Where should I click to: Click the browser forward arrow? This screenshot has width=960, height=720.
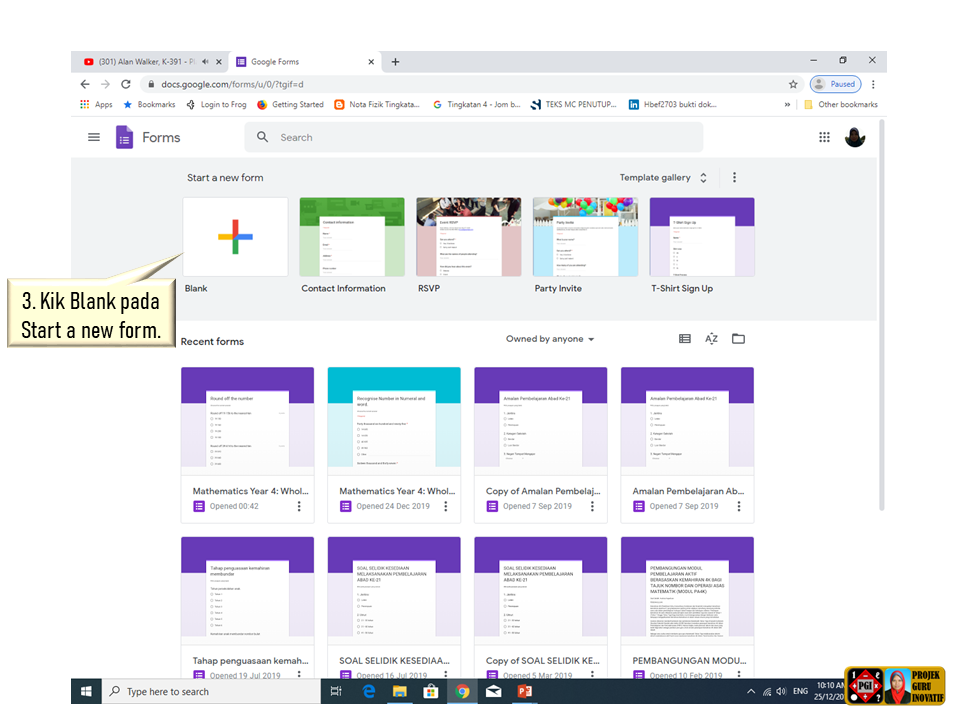pyautogui.click(x=105, y=84)
